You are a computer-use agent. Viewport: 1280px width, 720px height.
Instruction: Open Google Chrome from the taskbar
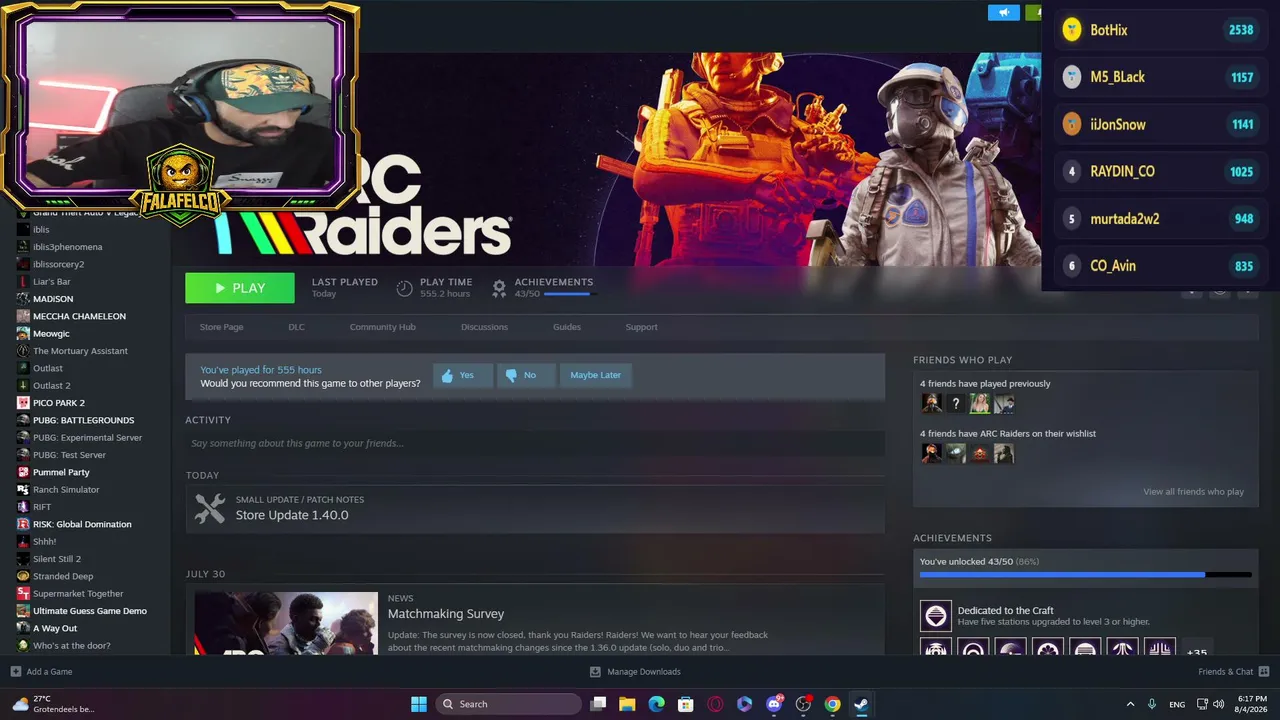pyautogui.click(x=832, y=704)
